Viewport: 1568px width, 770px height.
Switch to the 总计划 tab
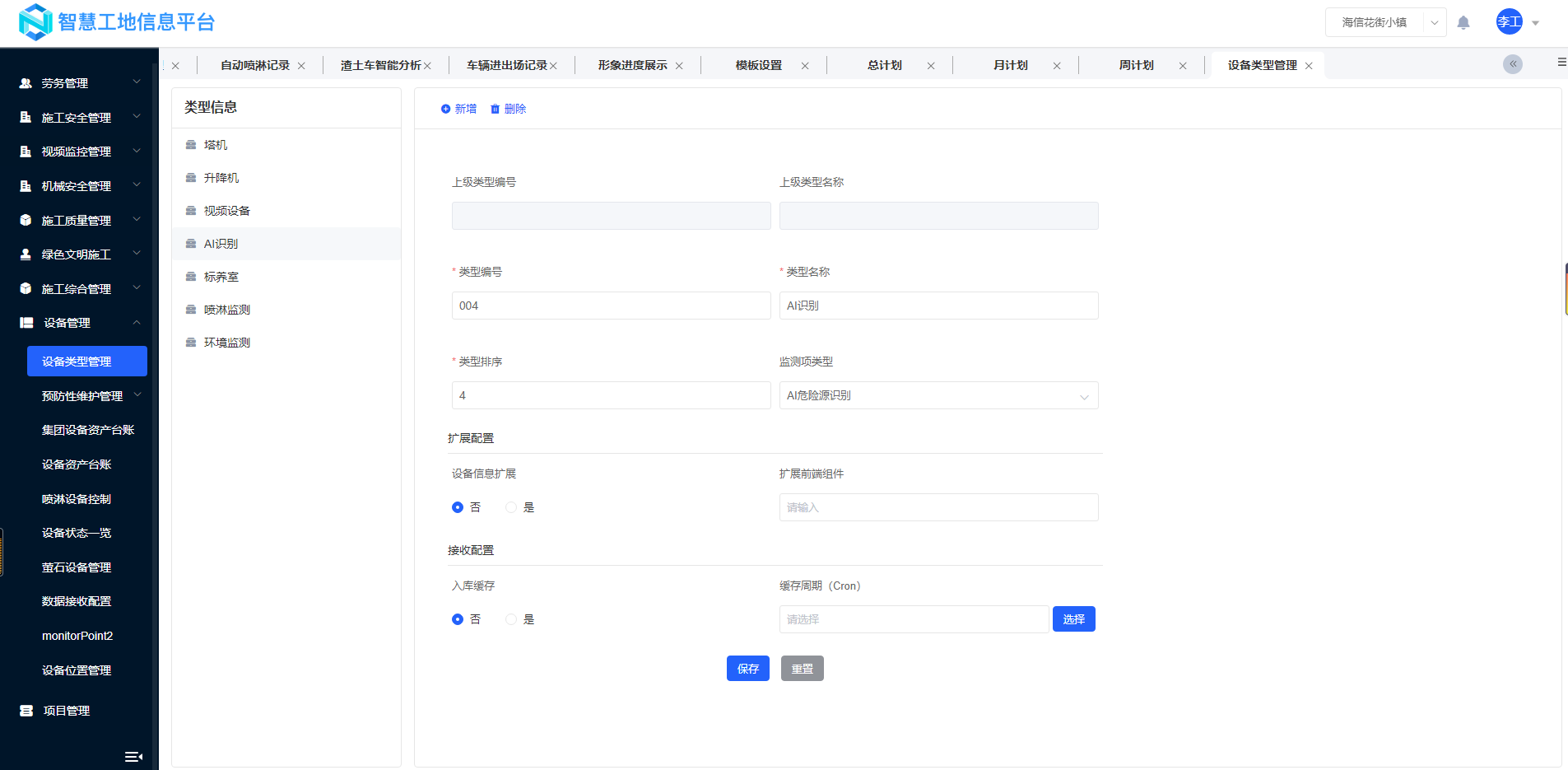(x=885, y=66)
